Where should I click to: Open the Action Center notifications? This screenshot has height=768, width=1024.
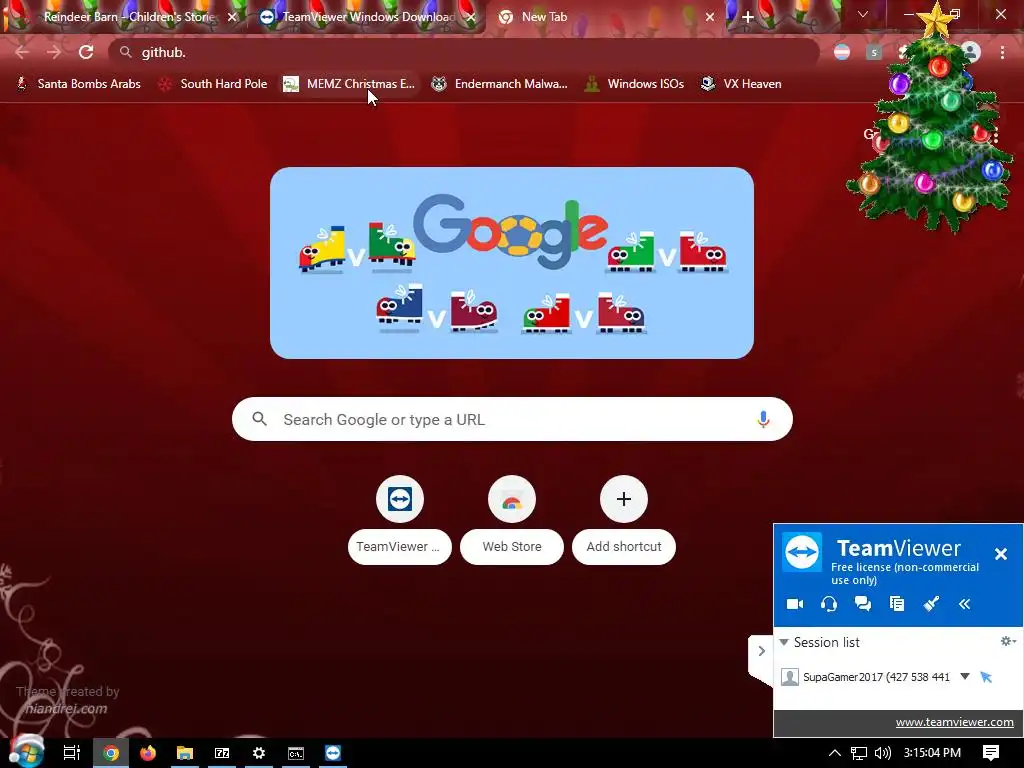click(991, 753)
